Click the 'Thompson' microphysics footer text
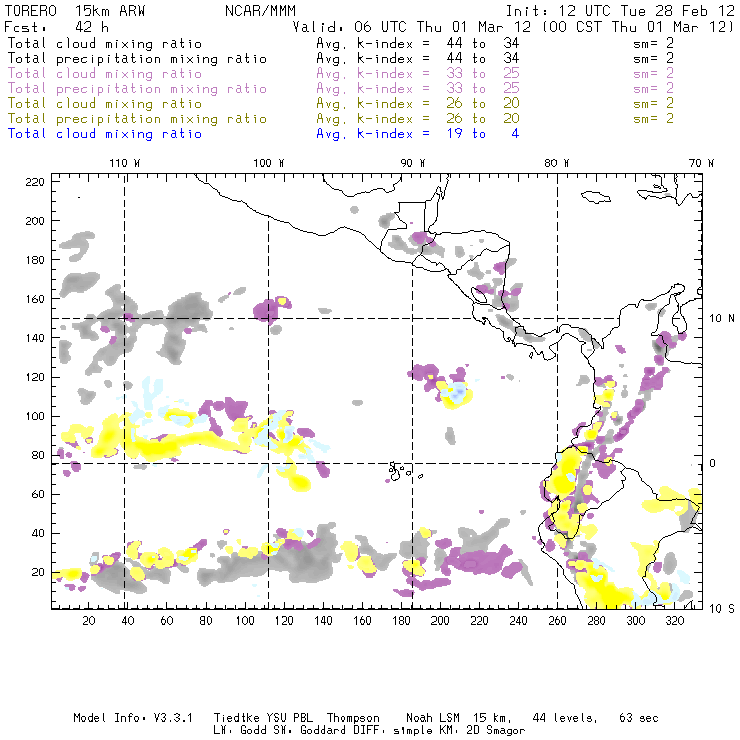Image resolution: width=740 pixels, height=740 pixels. [x=353, y=718]
